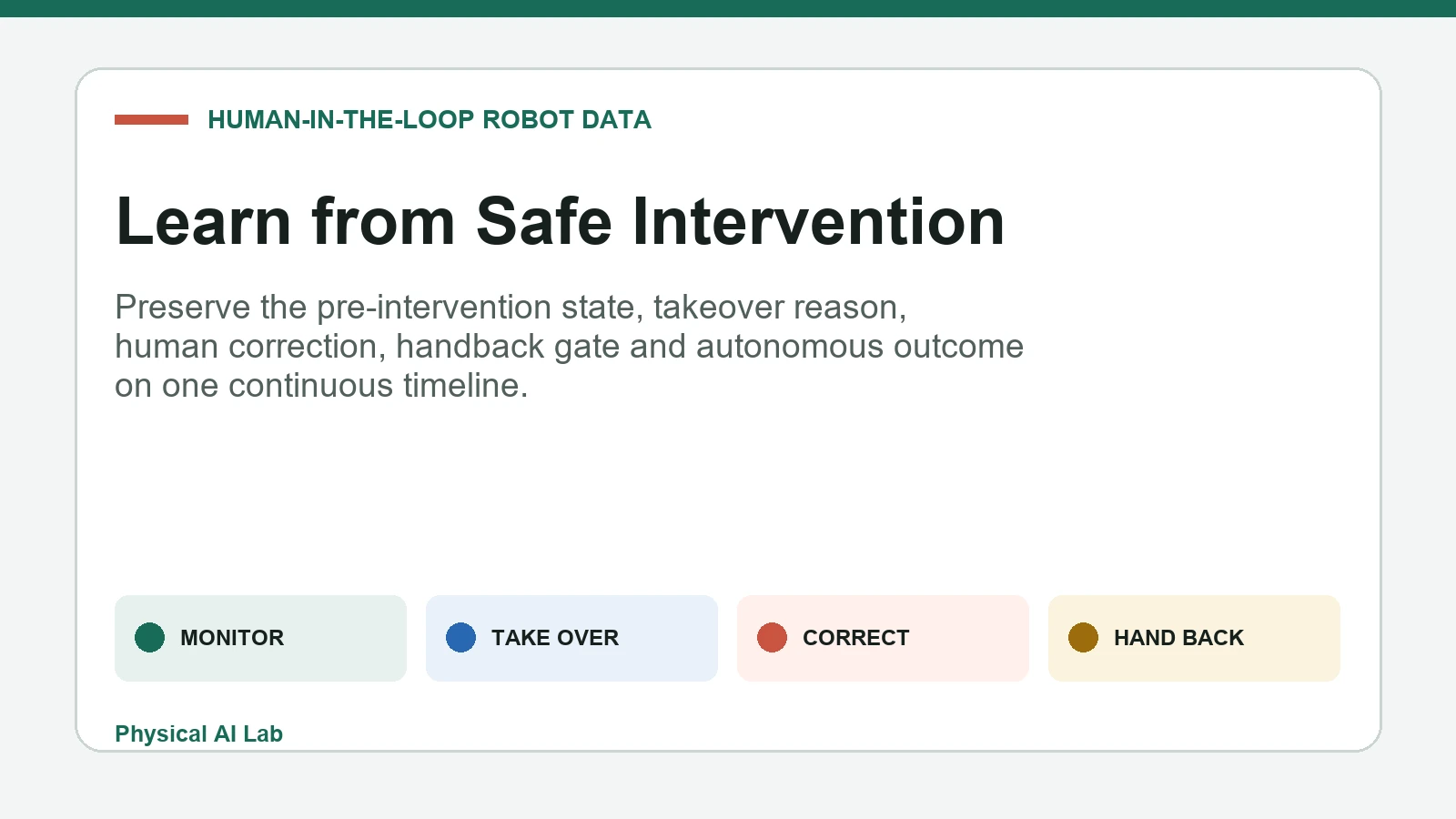Viewport: 1456px width, 819px height.
Task: Select the amber HAND BACK dot
Action: [x=1083, y=638]
